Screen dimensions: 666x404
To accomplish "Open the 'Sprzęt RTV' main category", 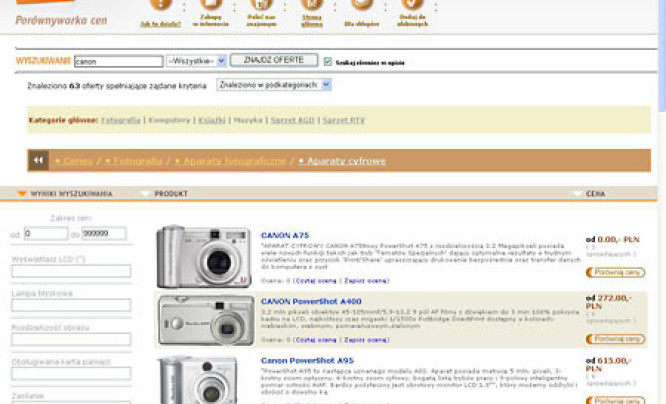I will pos(344,120).
